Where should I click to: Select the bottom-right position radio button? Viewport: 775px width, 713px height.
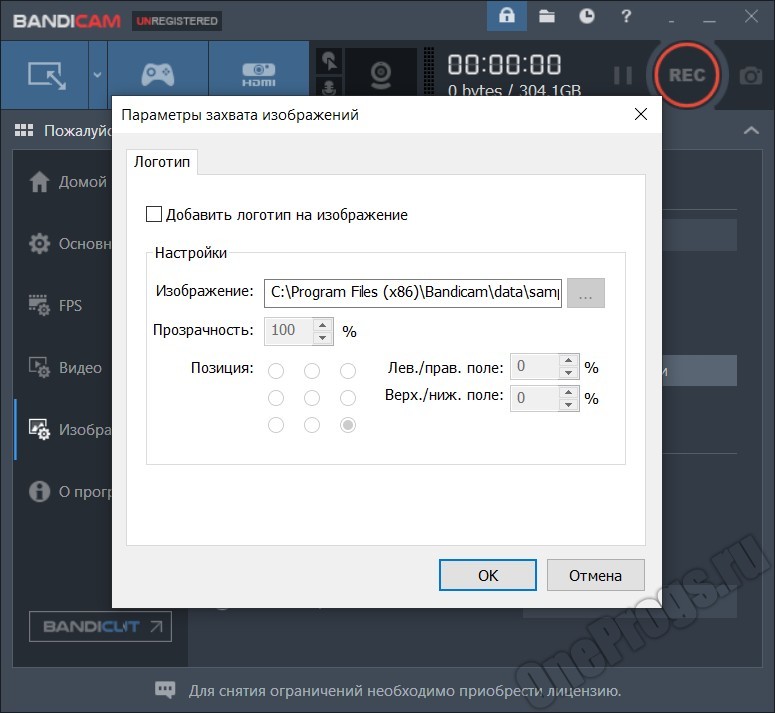tap(348, 425)
